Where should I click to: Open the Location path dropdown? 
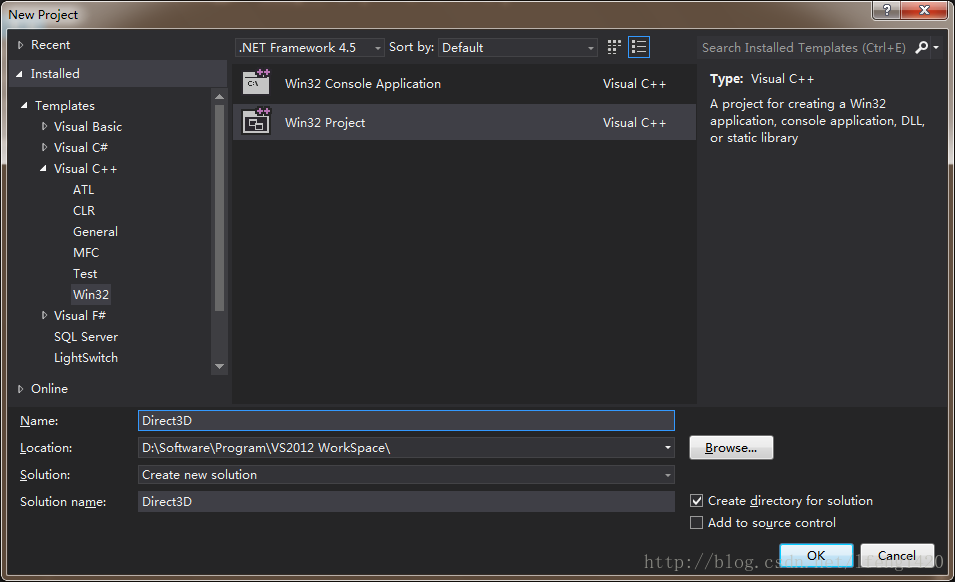click(x=668, y=447)
